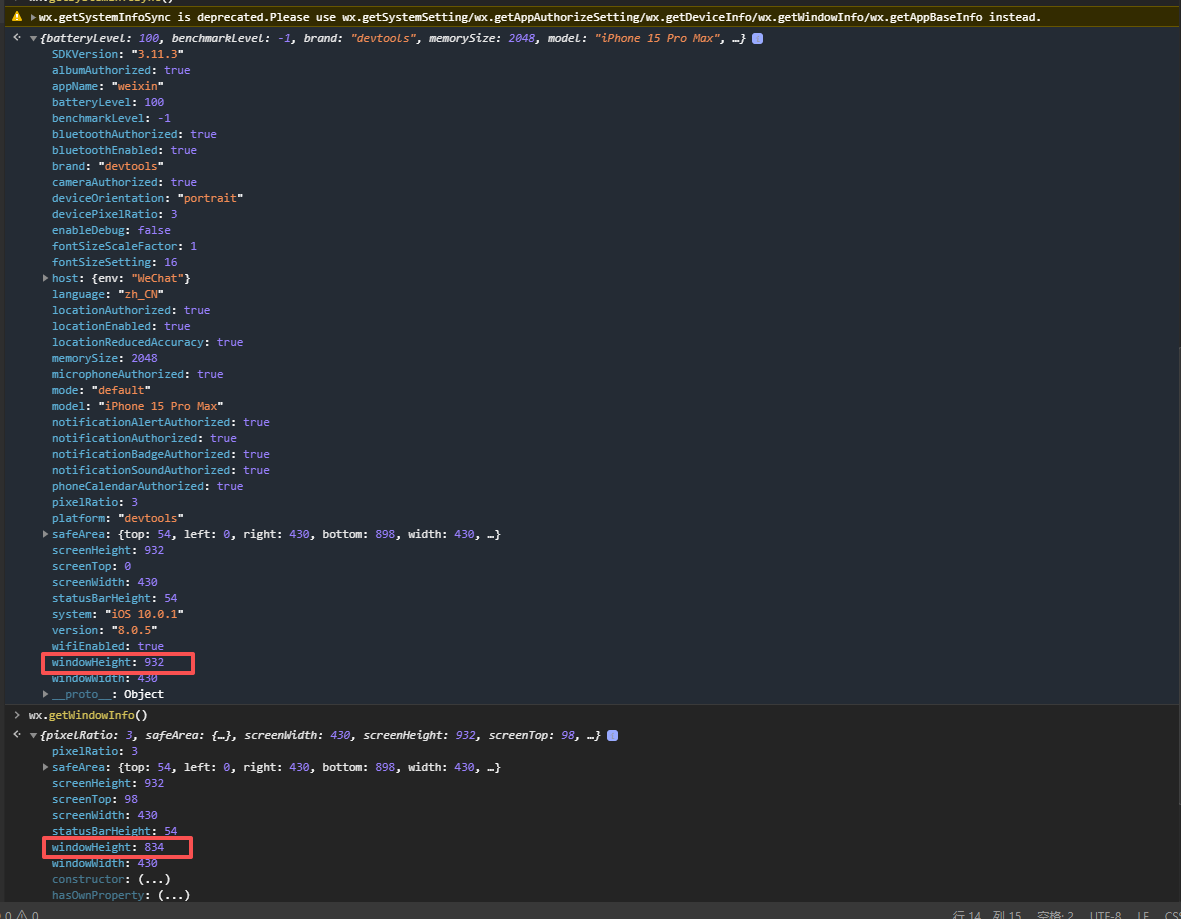
Task: Select the locationReducedAccuracy: true row
Action: pyautogui.click(x=148, y=342)
